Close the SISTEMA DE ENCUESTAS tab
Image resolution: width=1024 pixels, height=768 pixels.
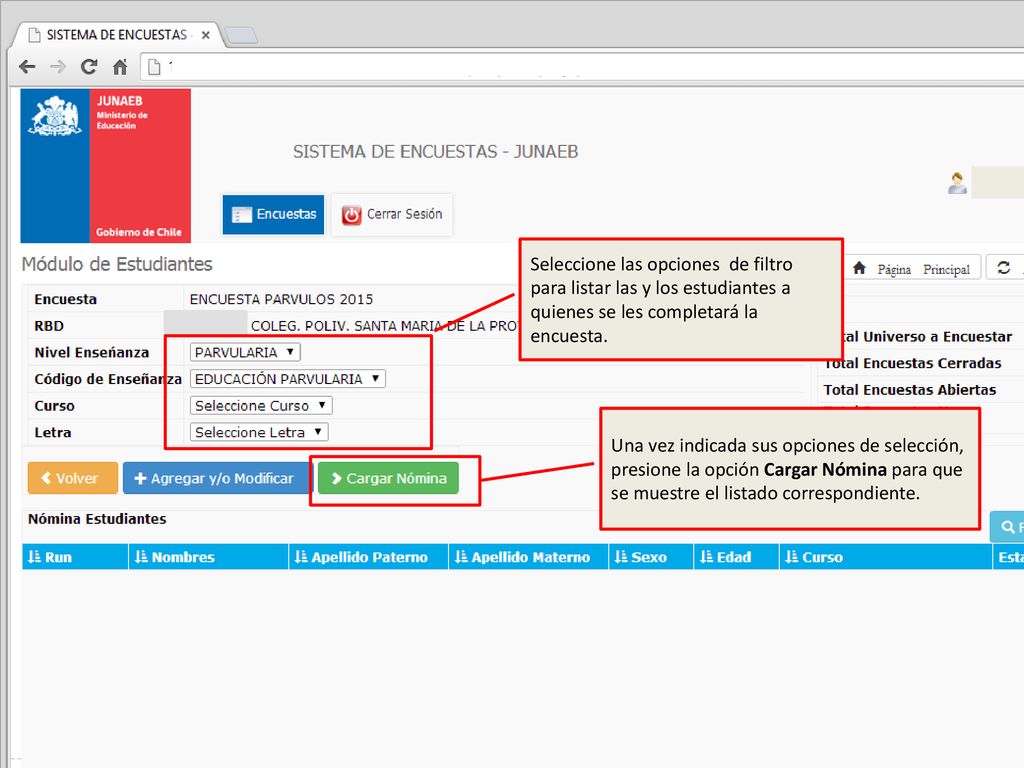[206, 35]
